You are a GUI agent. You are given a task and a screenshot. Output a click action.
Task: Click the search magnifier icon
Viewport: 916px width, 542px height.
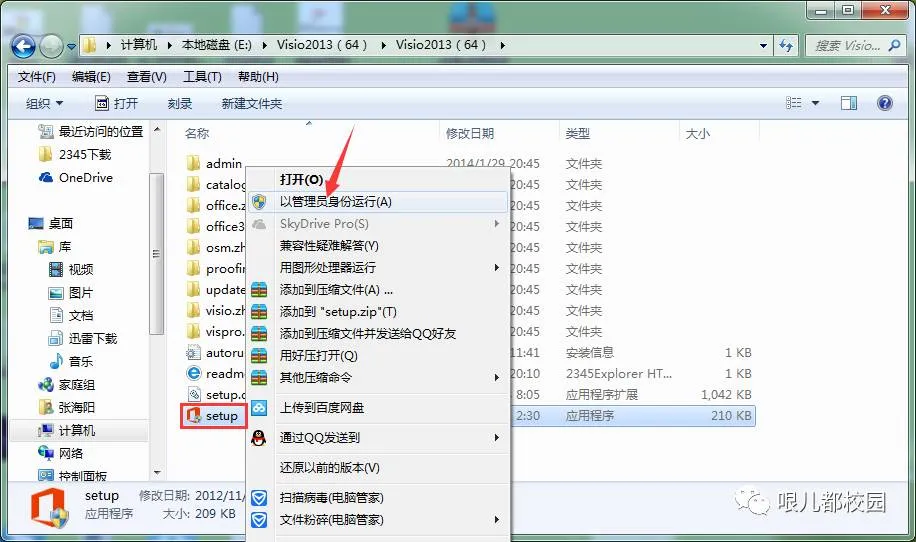point(894,46)
